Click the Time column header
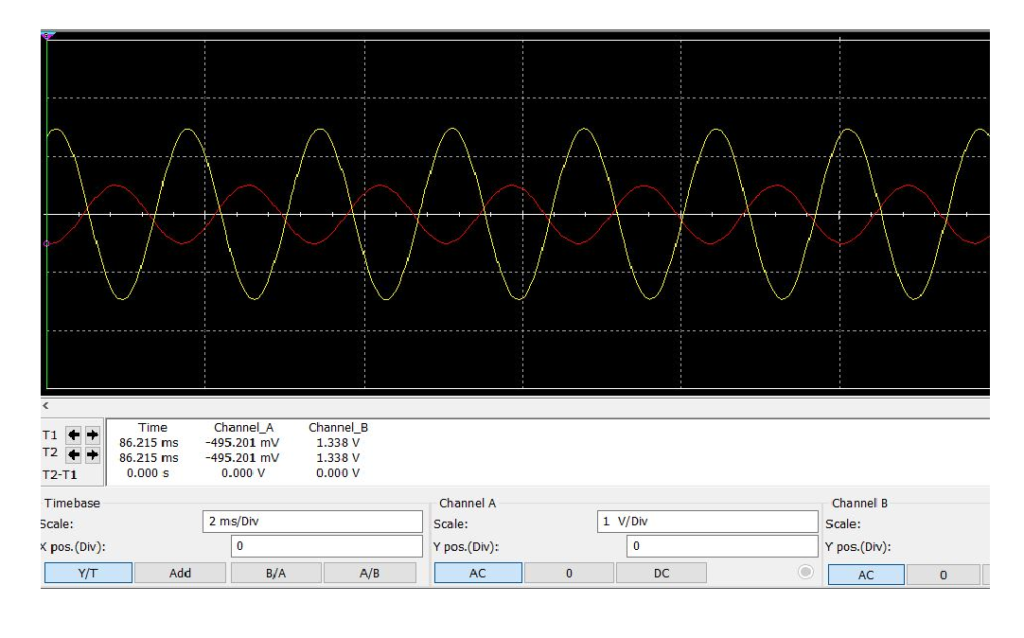Screen dimensions: 1024x638 153,427
